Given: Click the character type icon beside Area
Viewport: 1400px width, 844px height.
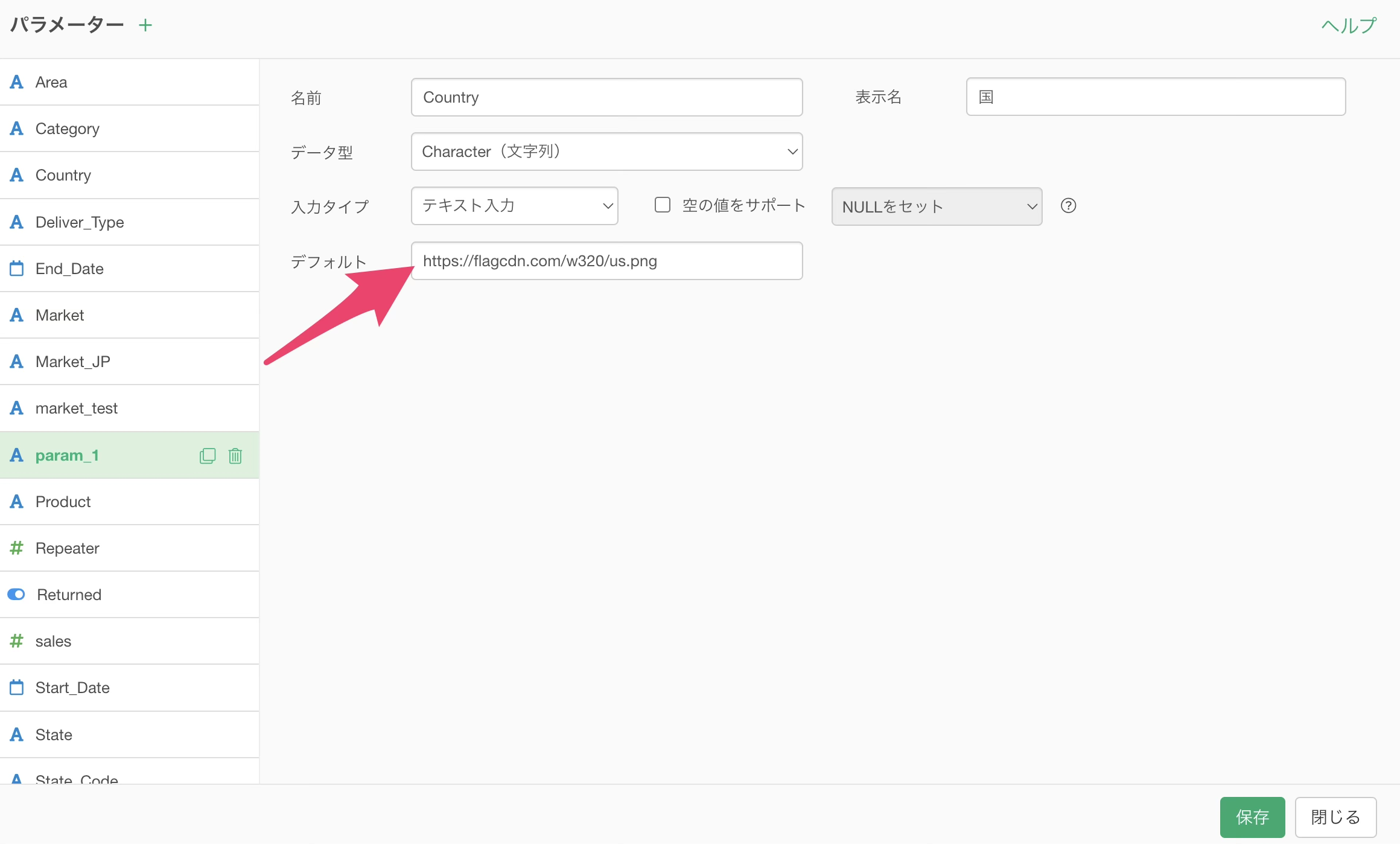Looking at the screenshot, I should tap(17, 82).
